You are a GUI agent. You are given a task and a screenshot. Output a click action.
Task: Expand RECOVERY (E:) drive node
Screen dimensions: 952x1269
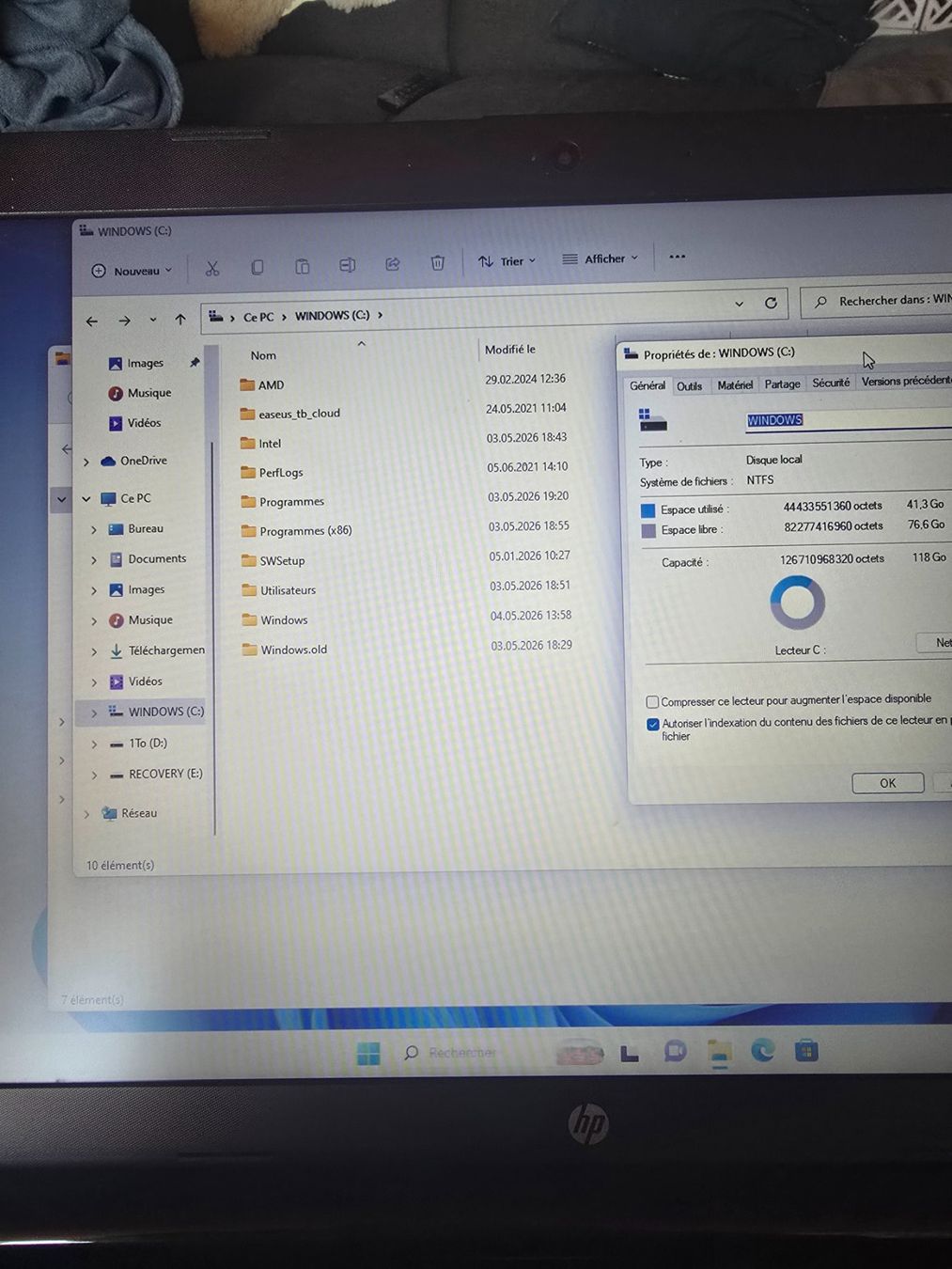tap(94, 775)
